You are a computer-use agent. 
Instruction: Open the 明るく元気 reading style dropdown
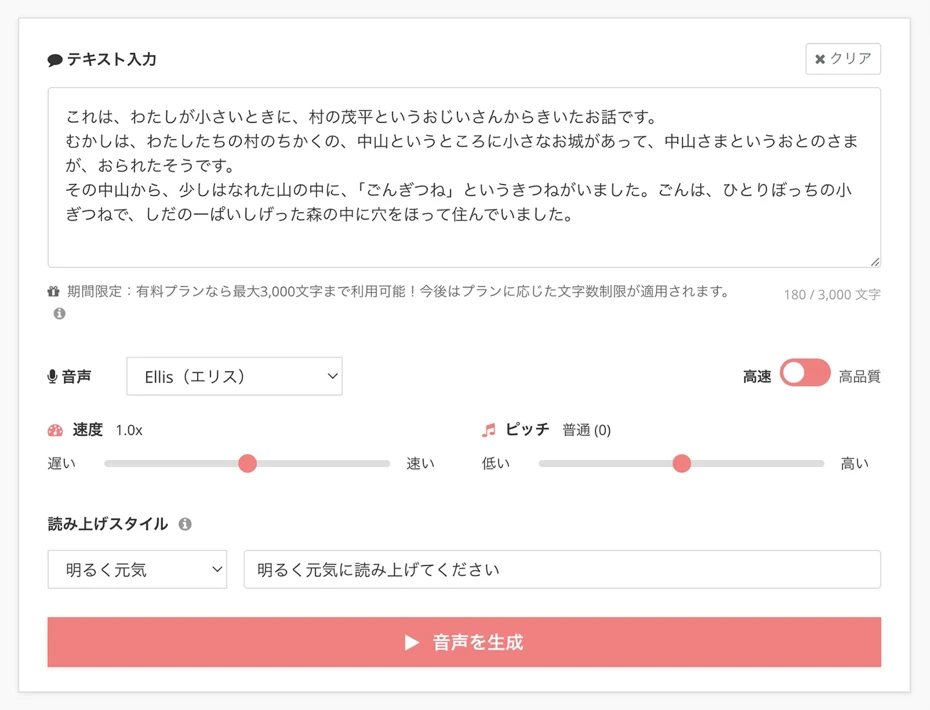(x=137, y=568)
